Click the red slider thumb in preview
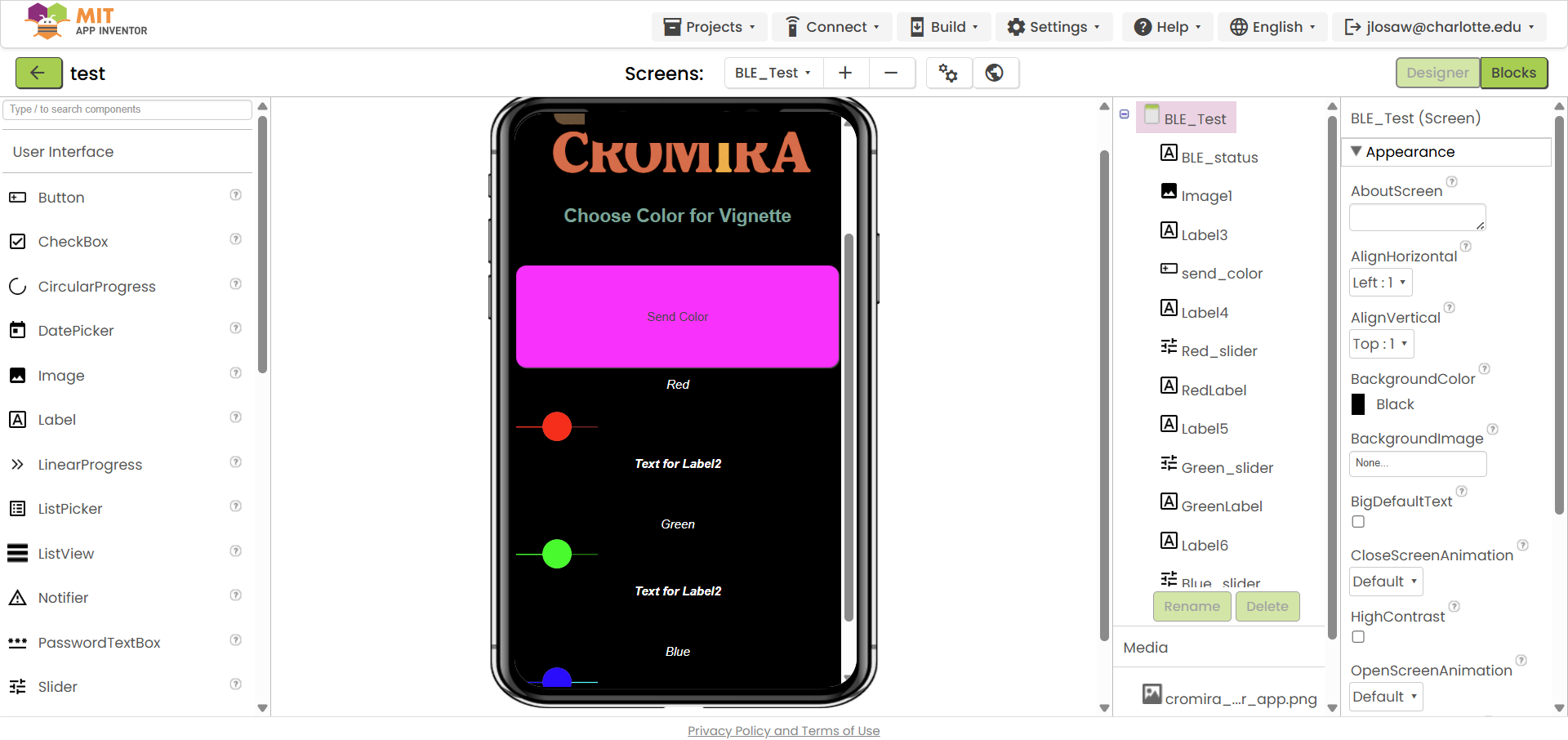 coord(557,426)
